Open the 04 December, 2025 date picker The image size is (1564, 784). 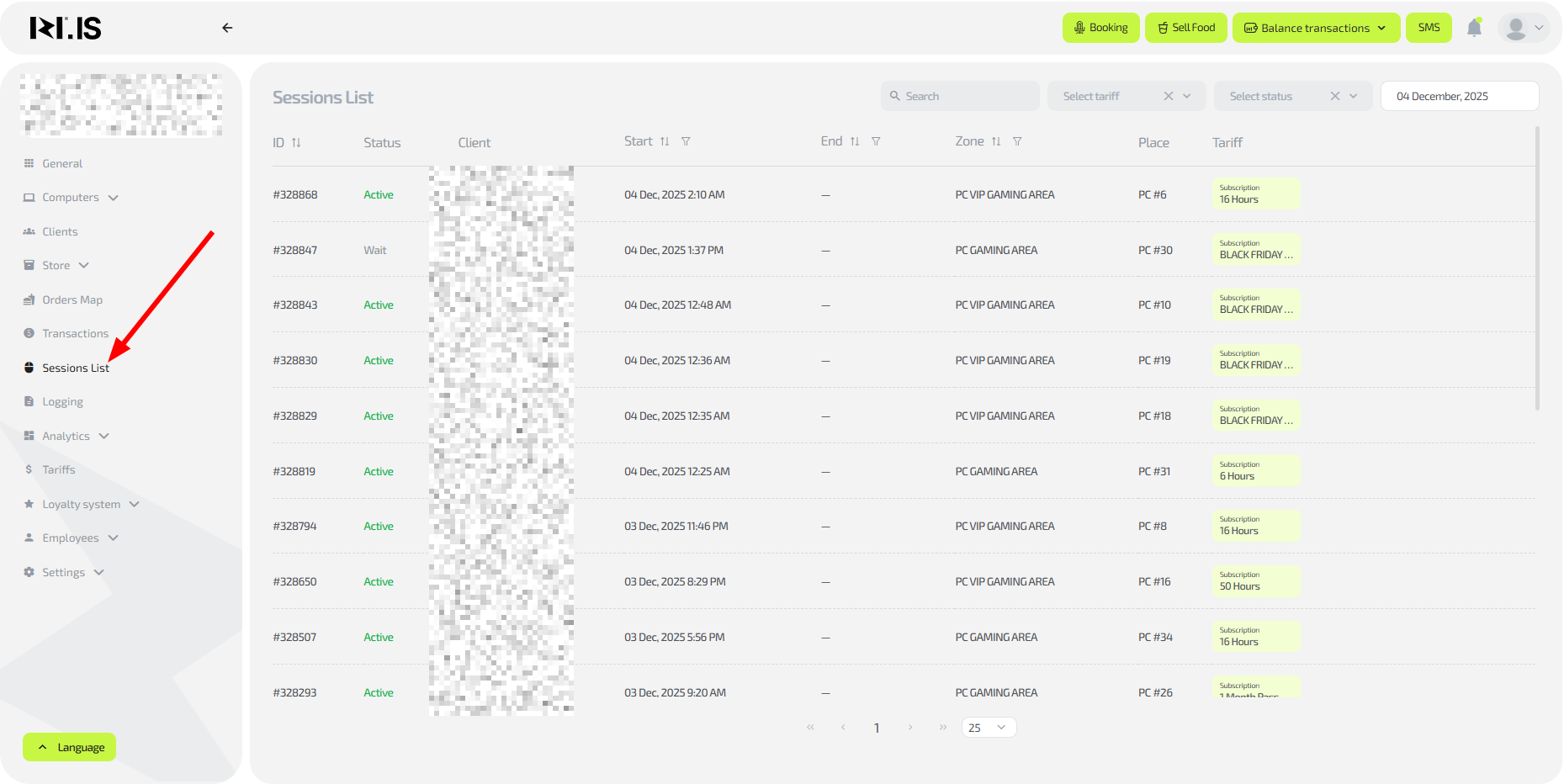pos(1459,96)
